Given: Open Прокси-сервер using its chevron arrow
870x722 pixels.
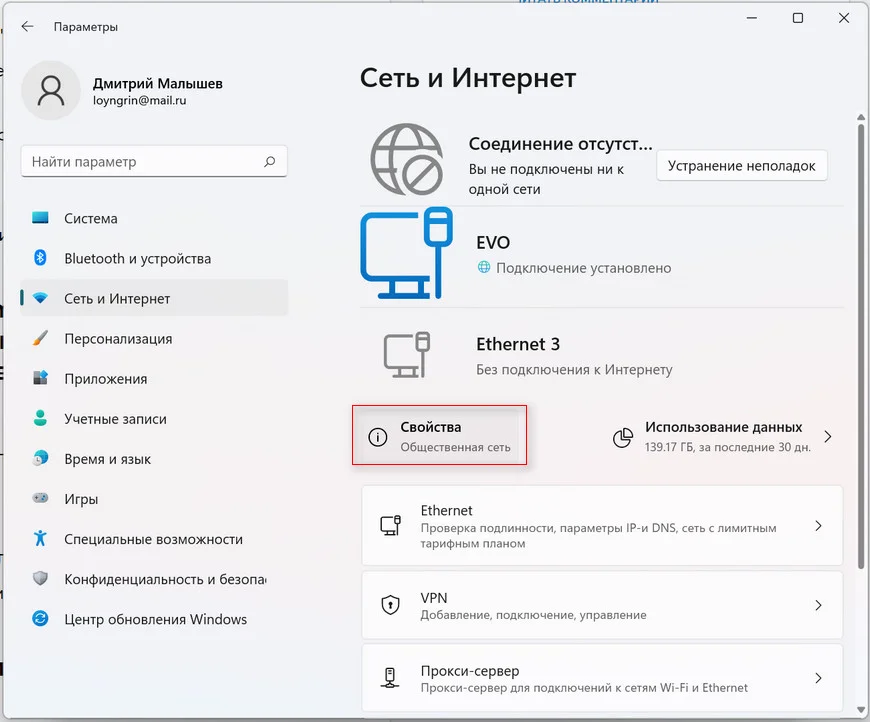Looking at the screenshot, I should (818, 678).
